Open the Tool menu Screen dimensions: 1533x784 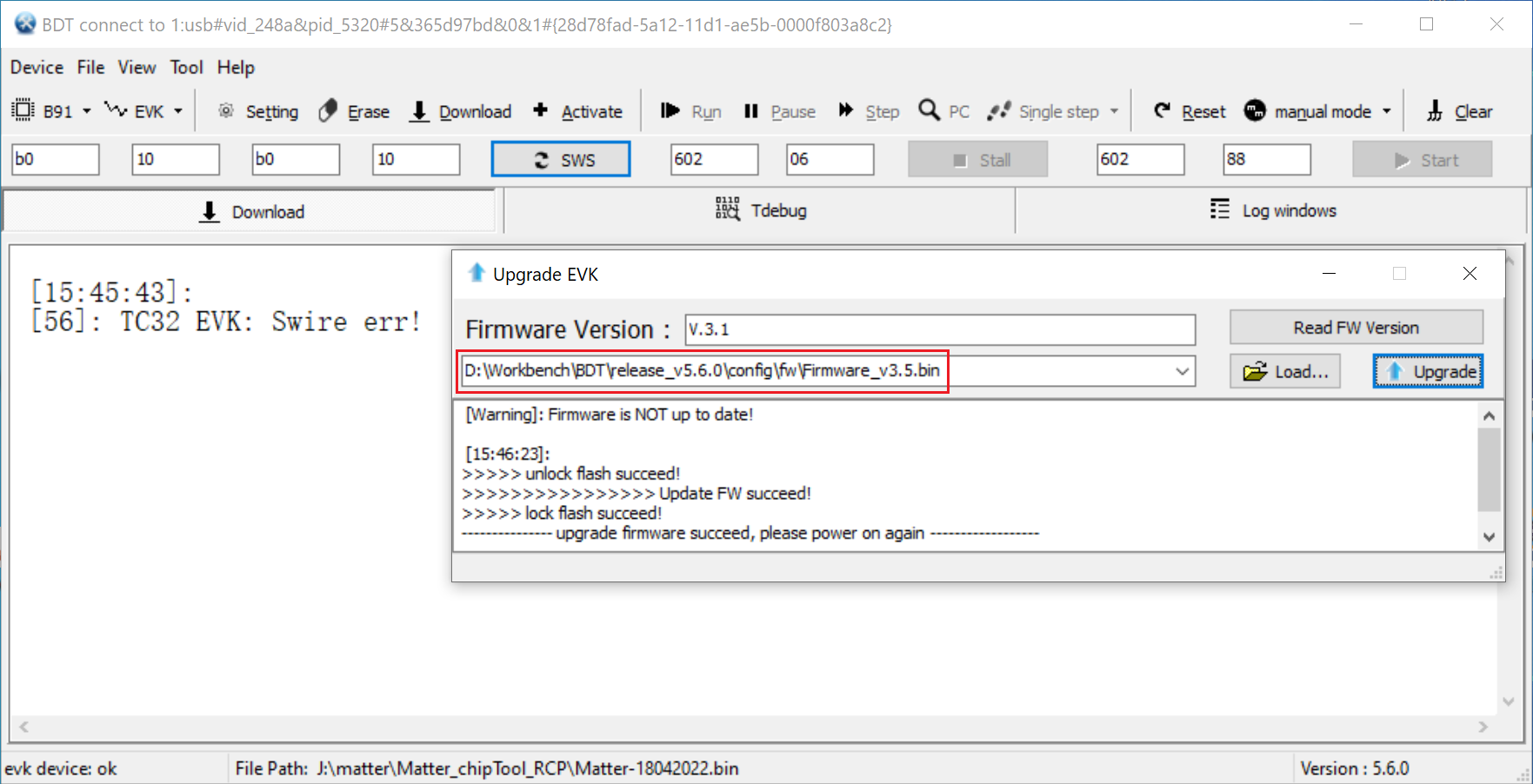coord(186,67)
